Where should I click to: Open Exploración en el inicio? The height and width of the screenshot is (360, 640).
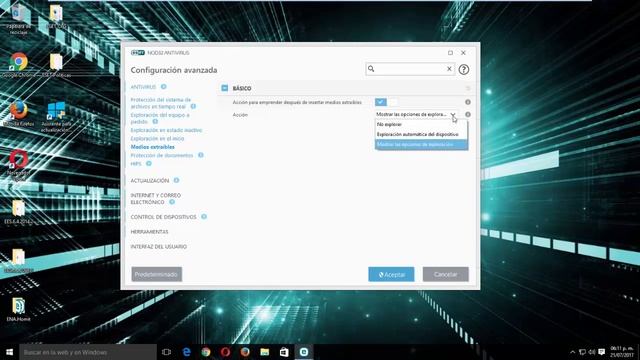tap(157, 139)
